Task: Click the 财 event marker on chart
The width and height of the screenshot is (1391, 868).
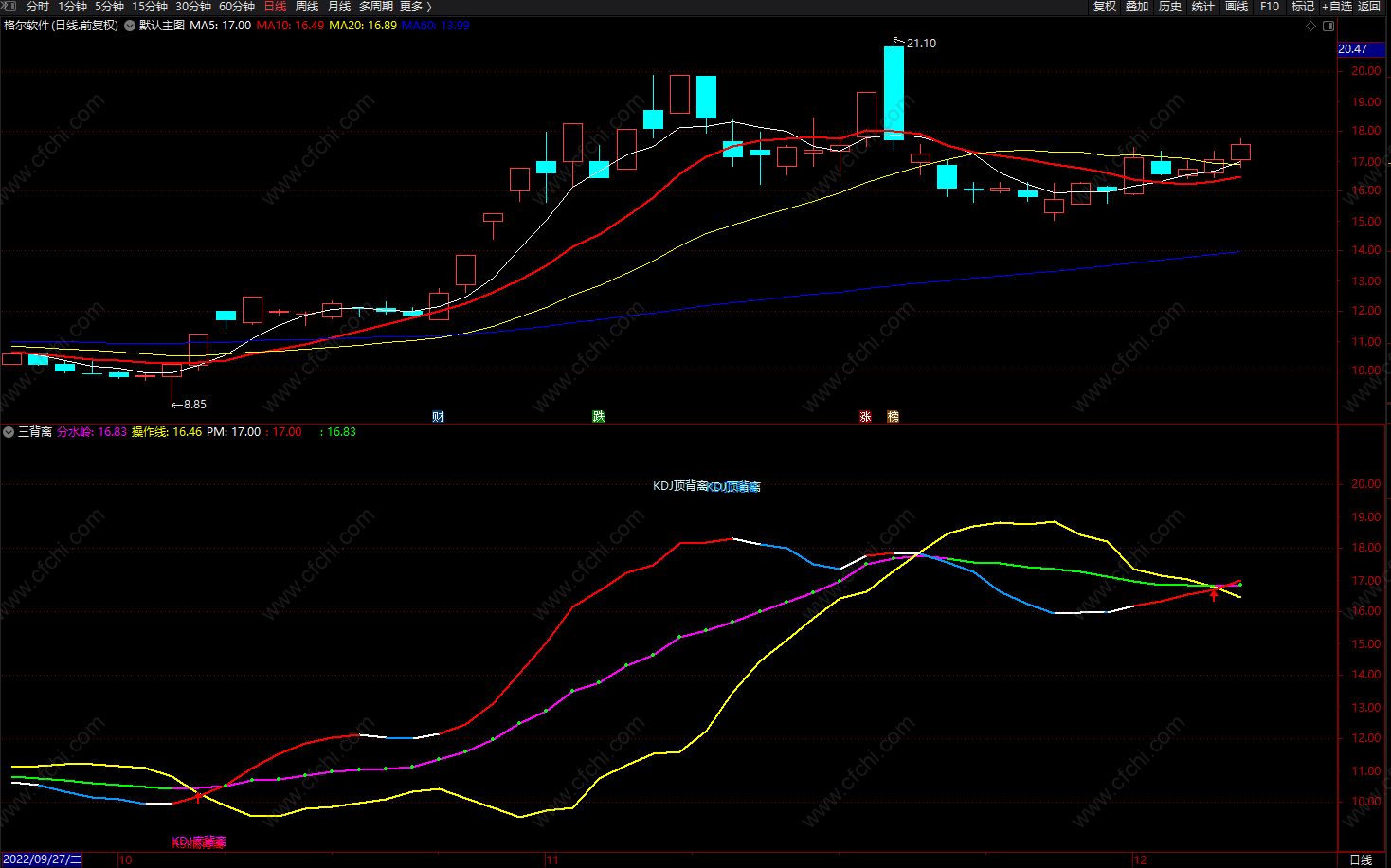Action: click(438, 417)
